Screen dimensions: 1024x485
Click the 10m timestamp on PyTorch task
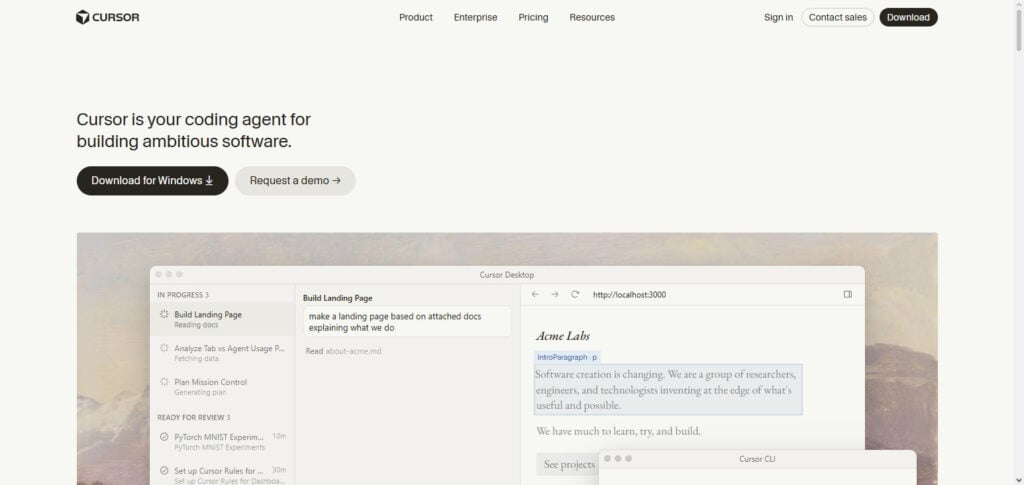(279, 436)
